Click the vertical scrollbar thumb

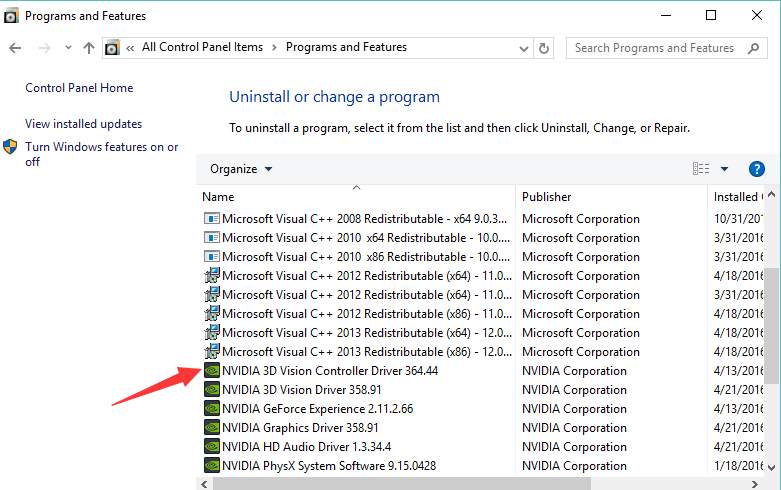coord(772,326)
